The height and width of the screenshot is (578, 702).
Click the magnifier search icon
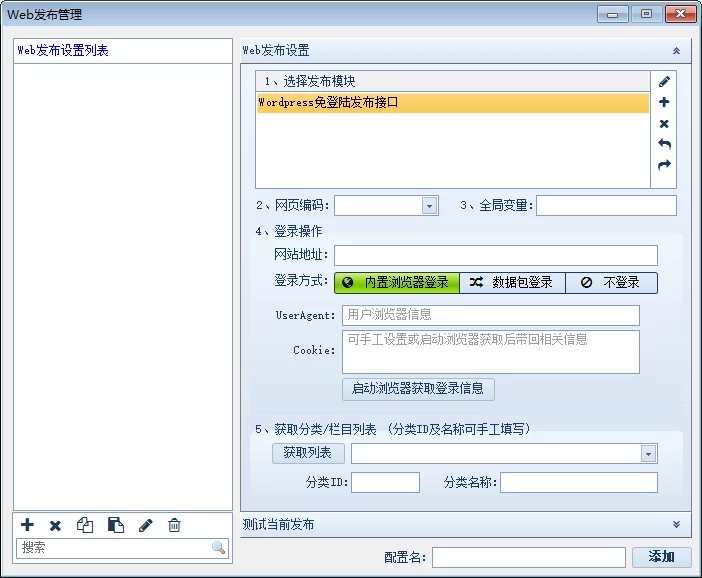pyautogui.click(x=218, y=547)
